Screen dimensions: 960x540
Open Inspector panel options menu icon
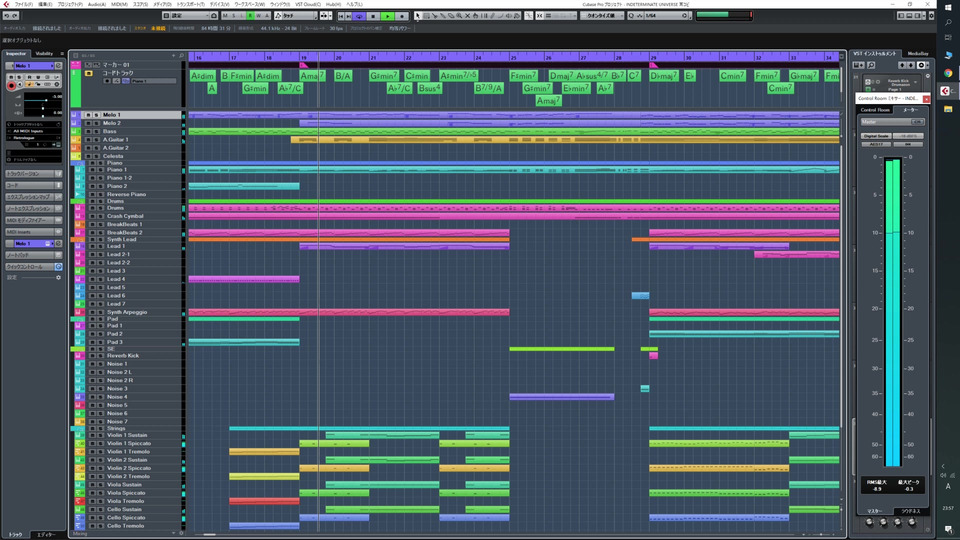61,54
